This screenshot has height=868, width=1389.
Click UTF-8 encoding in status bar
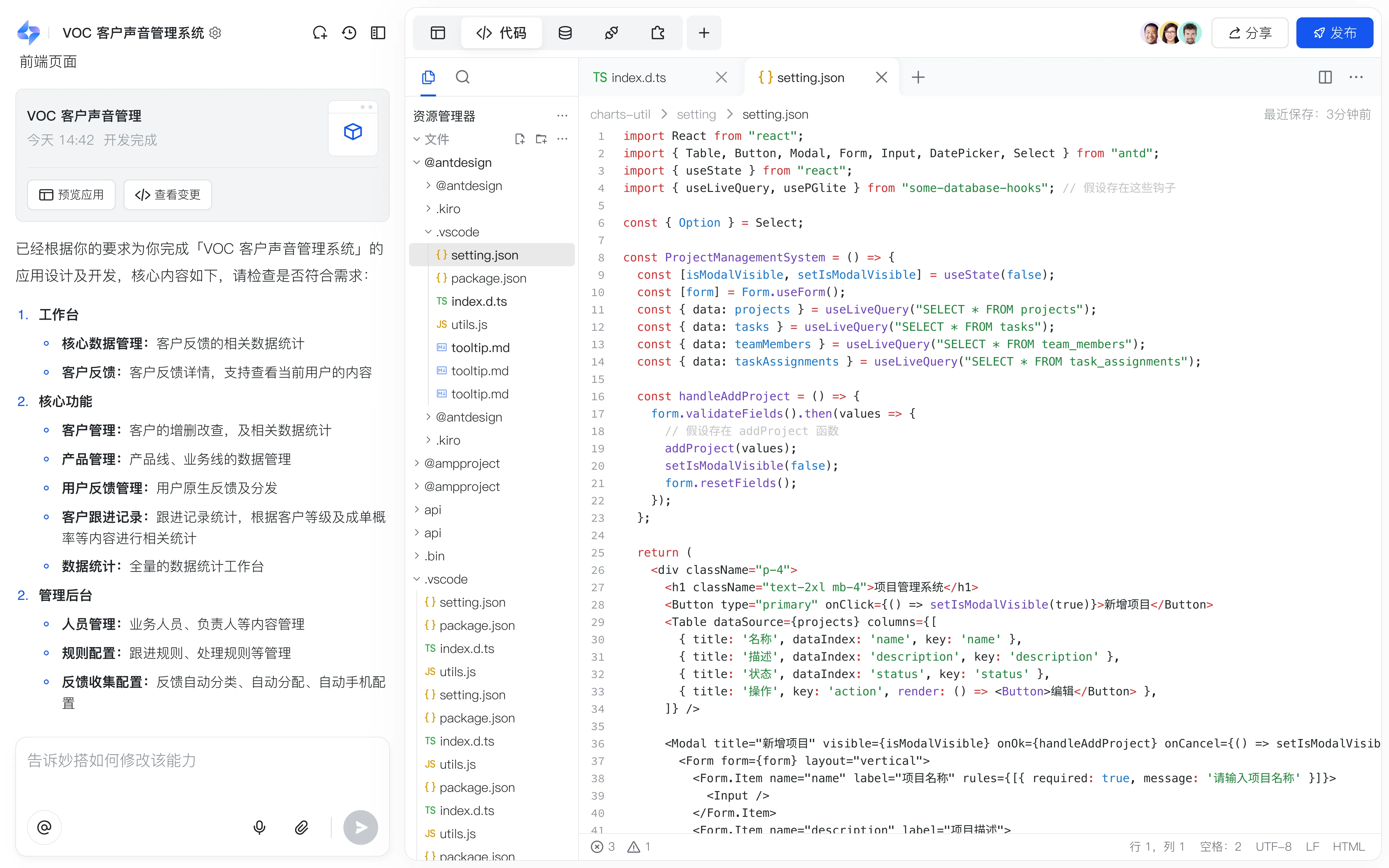point(1274,847)
